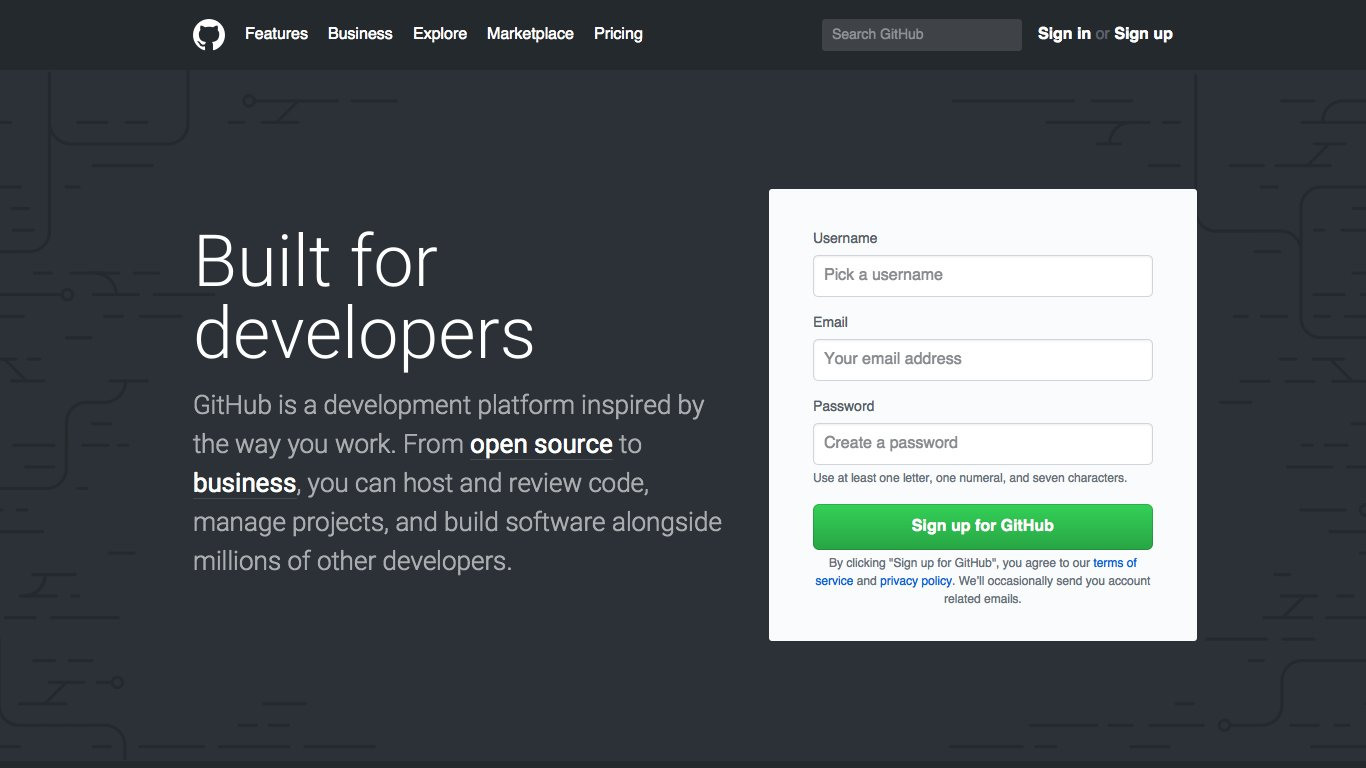Open the terms of service link
This screenshot has width=1366, height=768.
(x=1116, y=562)
